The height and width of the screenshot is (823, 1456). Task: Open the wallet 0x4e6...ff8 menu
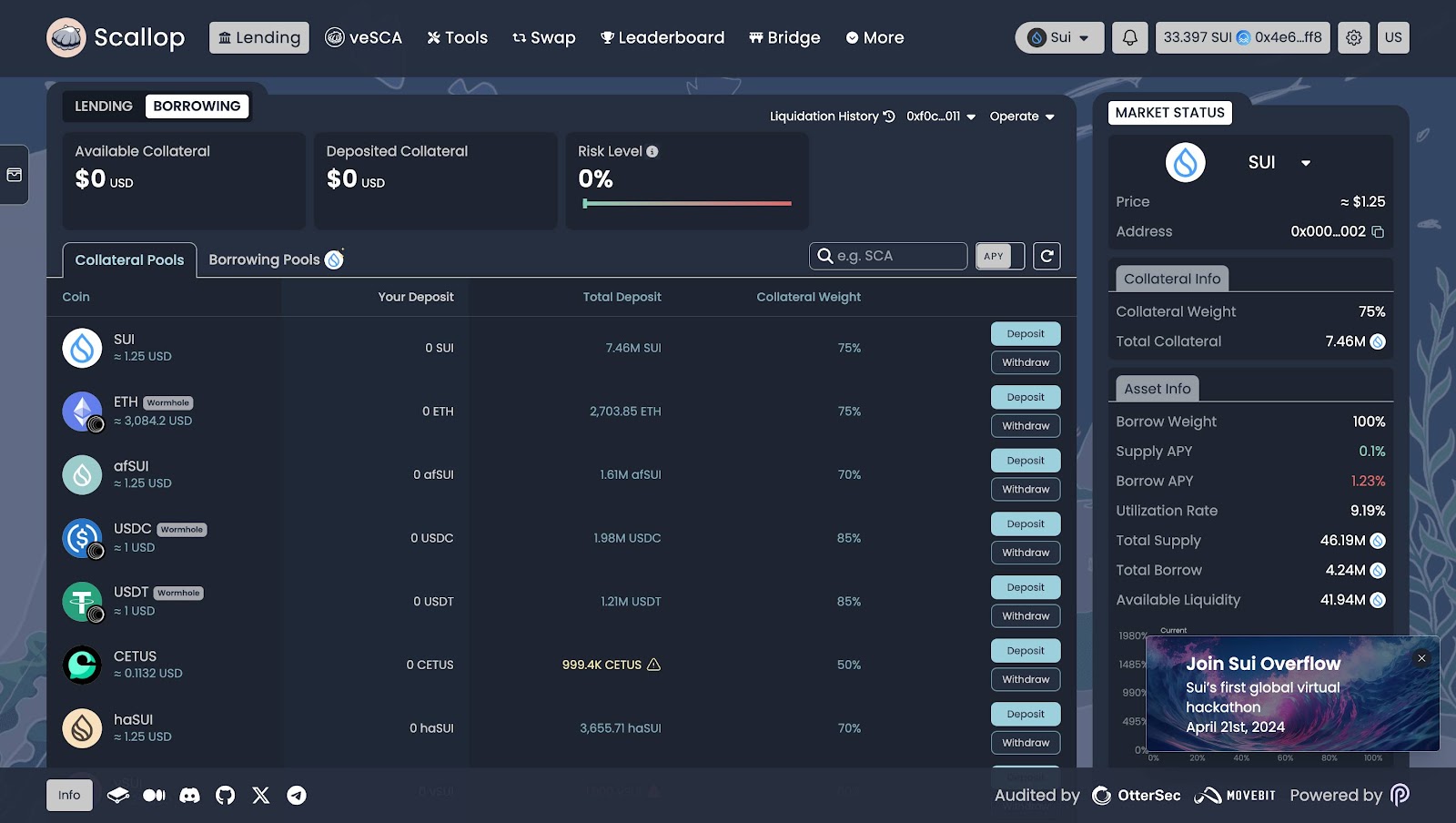[x=1243, y=37]
